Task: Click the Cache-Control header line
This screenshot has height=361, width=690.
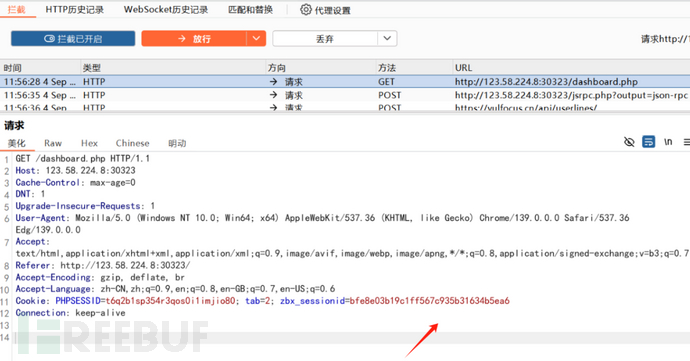Action: pyautogui.click(x=76, y=182)
